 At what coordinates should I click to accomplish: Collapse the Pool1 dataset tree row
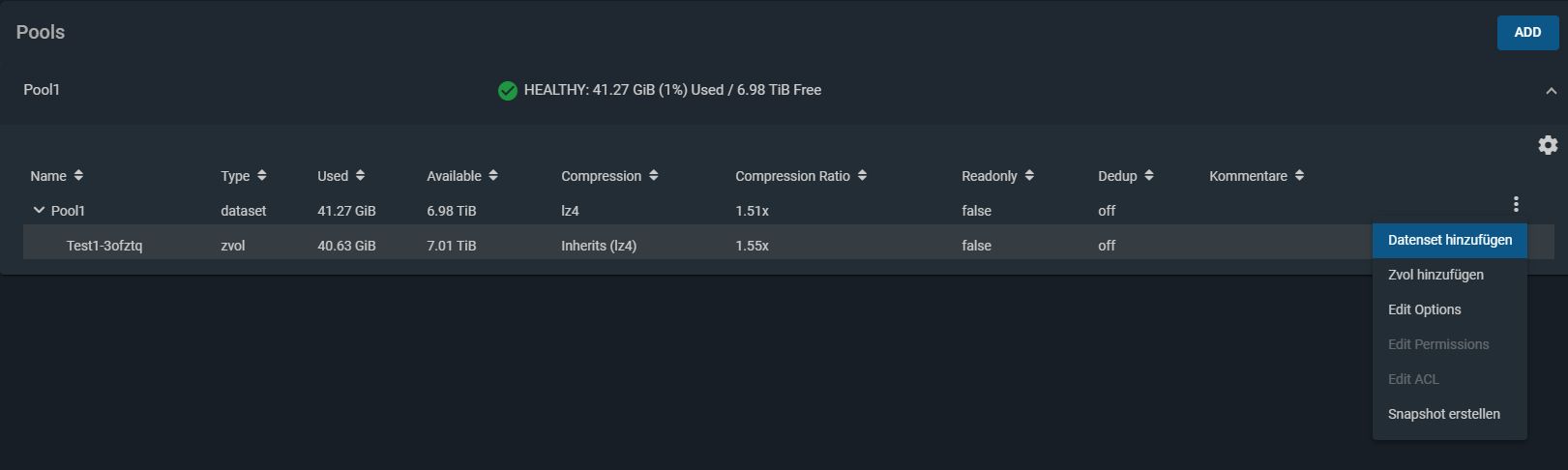tap(39, 210)
